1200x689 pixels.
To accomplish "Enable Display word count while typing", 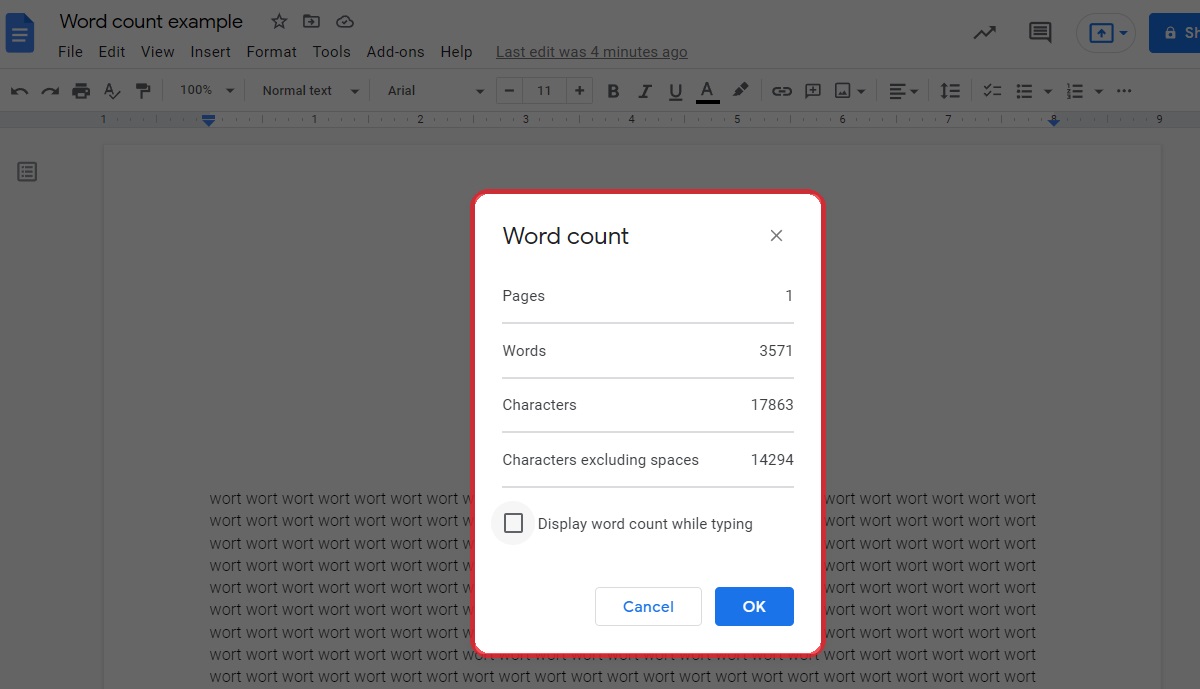I will 513,523.
